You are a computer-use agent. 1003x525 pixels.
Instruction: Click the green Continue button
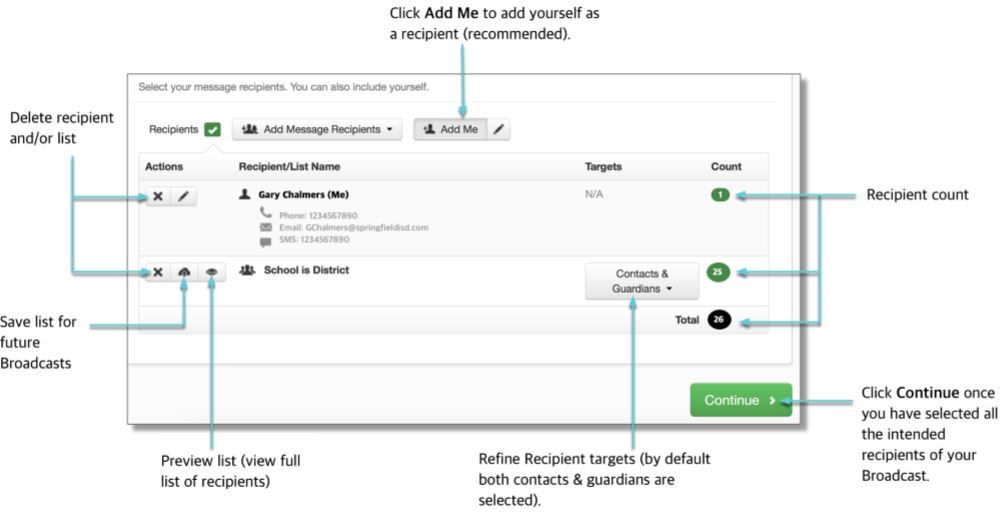click(740, 400)
